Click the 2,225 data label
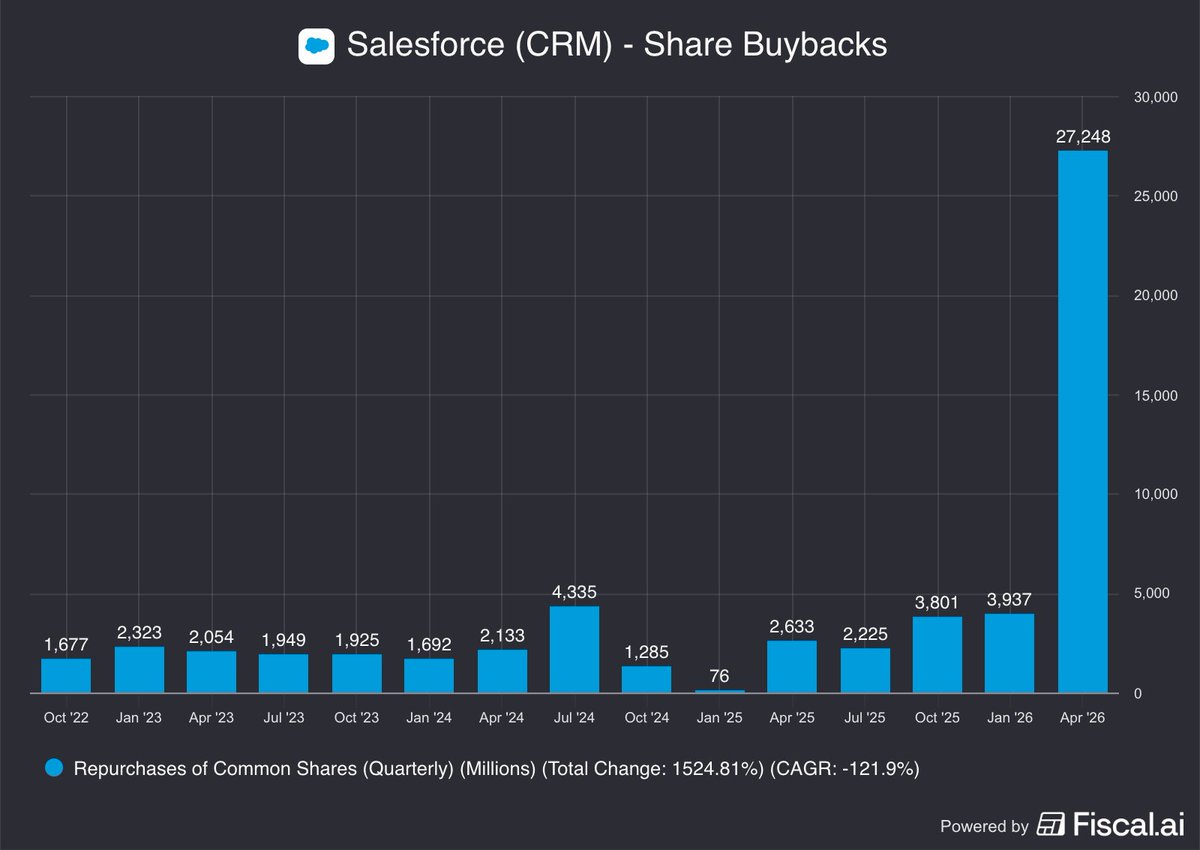This screenshot has width=1200, height=850. tap(865, 634)
